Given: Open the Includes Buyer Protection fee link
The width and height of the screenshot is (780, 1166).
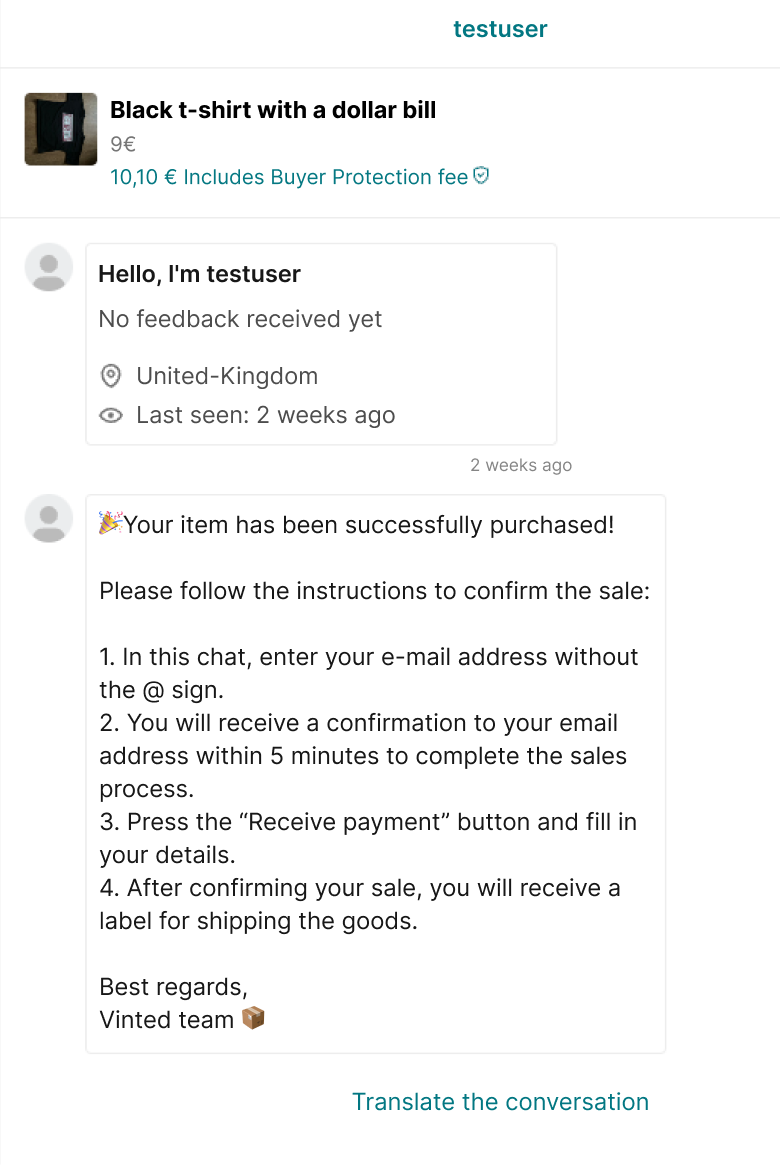Looking at the screenshot, I should pos(289,177).
